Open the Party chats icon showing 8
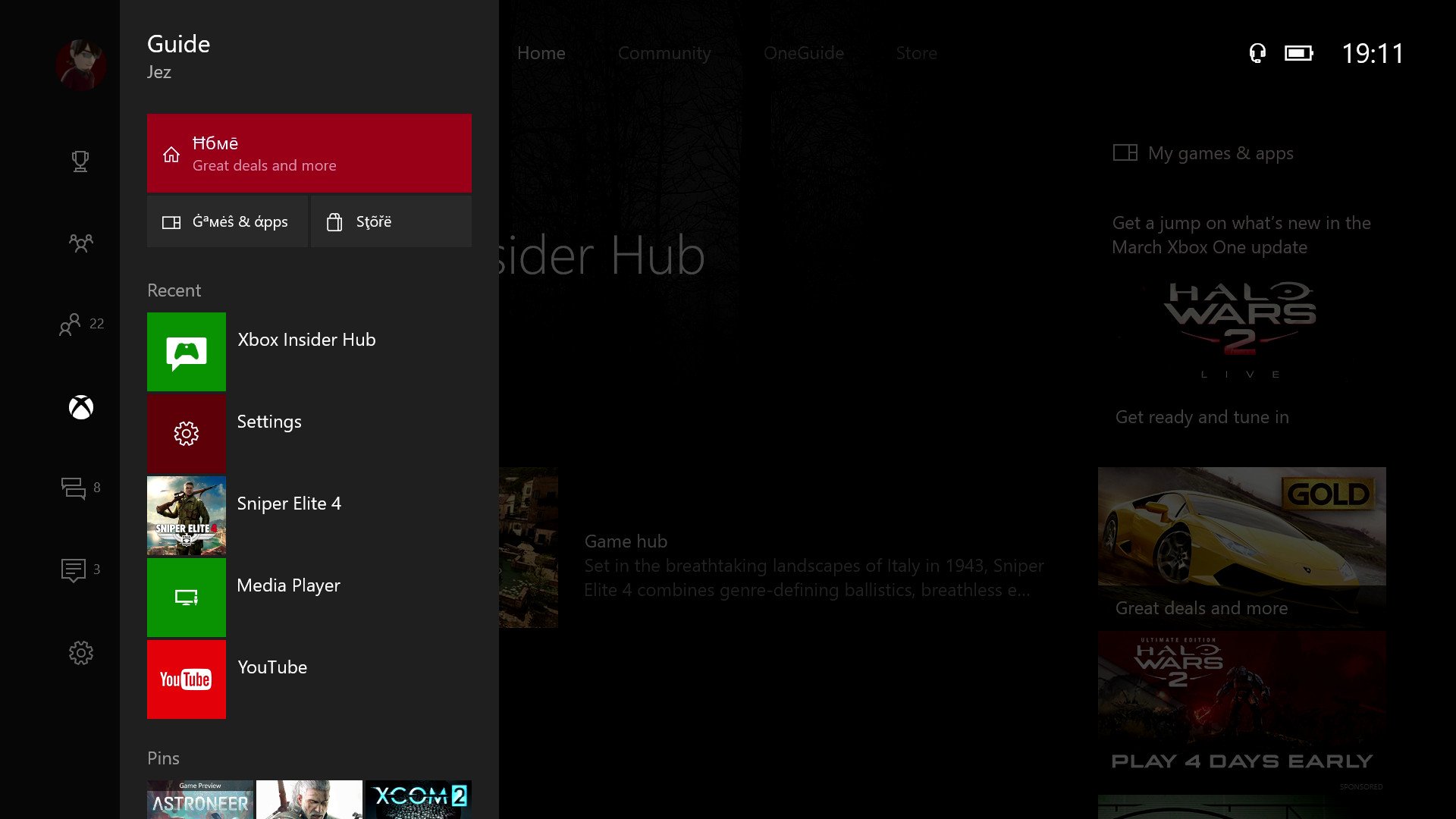1456x819 pixels. pyautogui.click(x=79, y=488)
